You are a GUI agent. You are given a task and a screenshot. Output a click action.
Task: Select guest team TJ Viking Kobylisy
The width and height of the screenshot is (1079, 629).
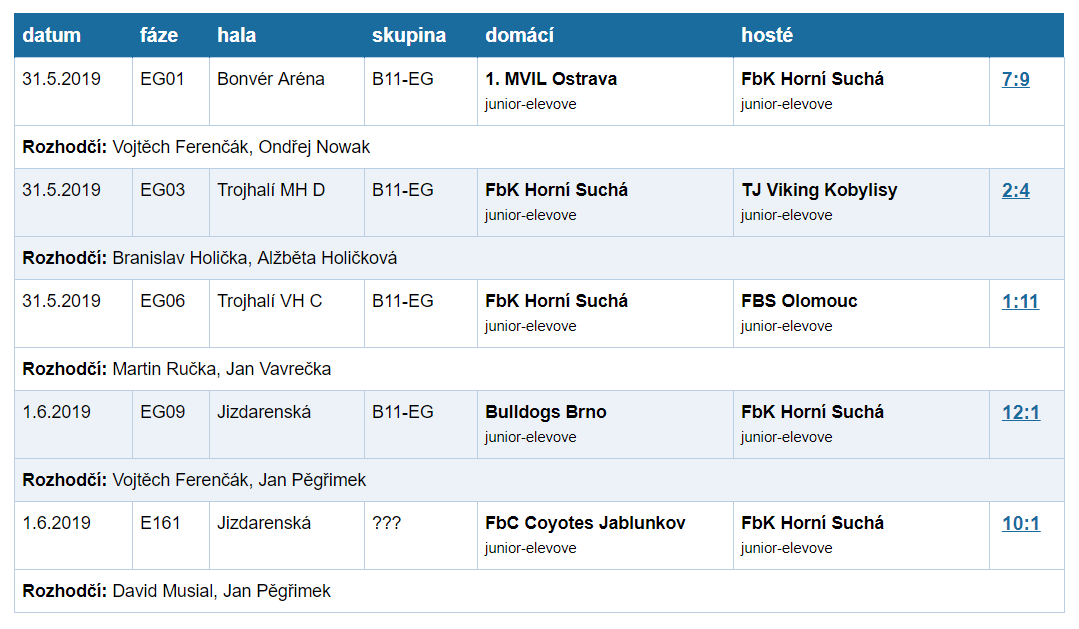click(819, 190)
